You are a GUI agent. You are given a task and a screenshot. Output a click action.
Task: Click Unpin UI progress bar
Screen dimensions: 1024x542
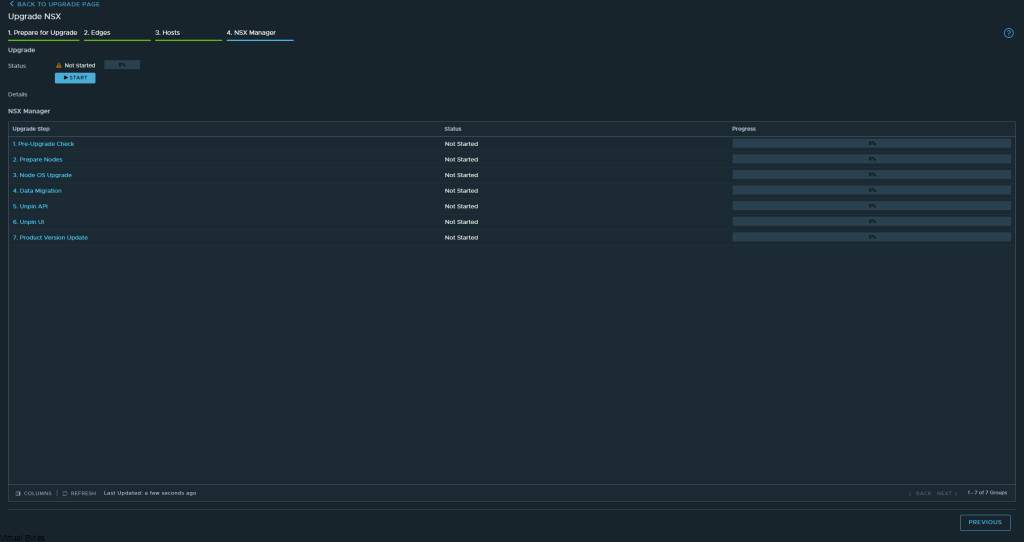point(871,221)
